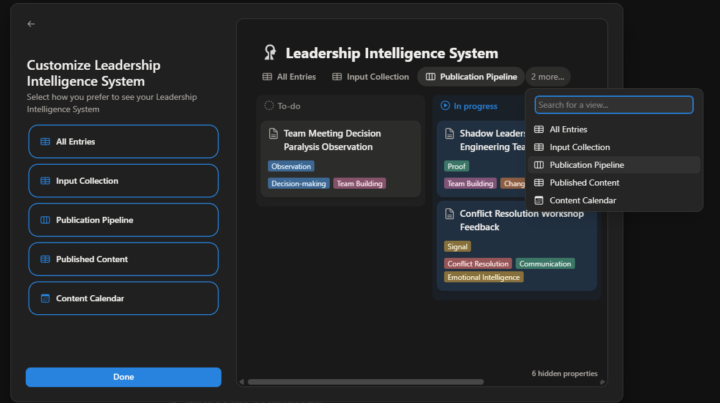Click the Communication tag
The height and width of the screenshot is (403, 720).
[545, 264]
